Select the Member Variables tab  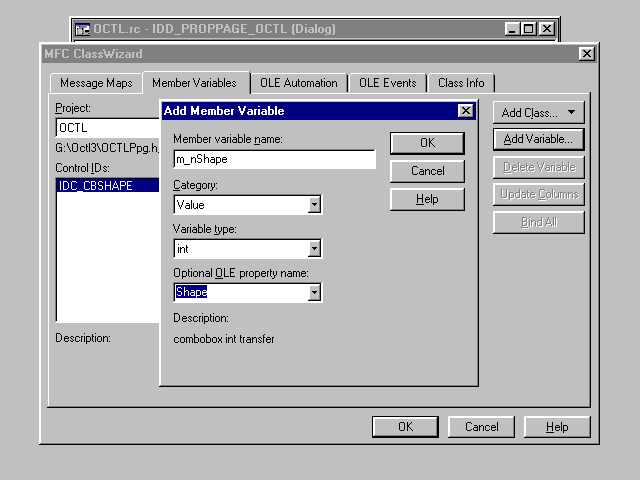(x=194, y=82)
